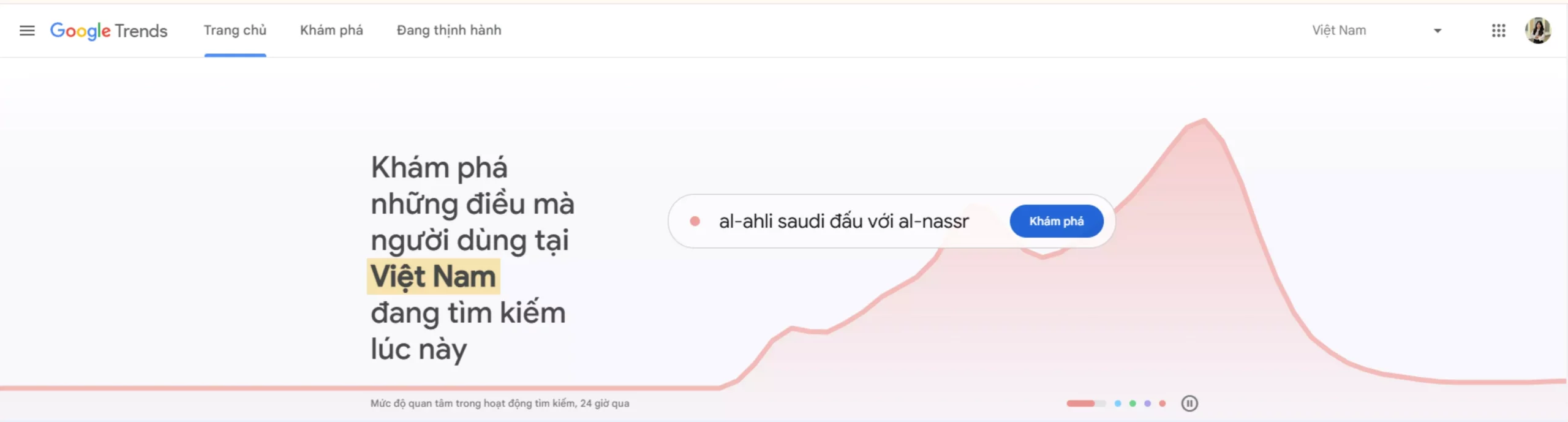Expand the country dropdown arrow
Image resolution: width=1568 pixels, height=422 pixels.
point(1438,31)
